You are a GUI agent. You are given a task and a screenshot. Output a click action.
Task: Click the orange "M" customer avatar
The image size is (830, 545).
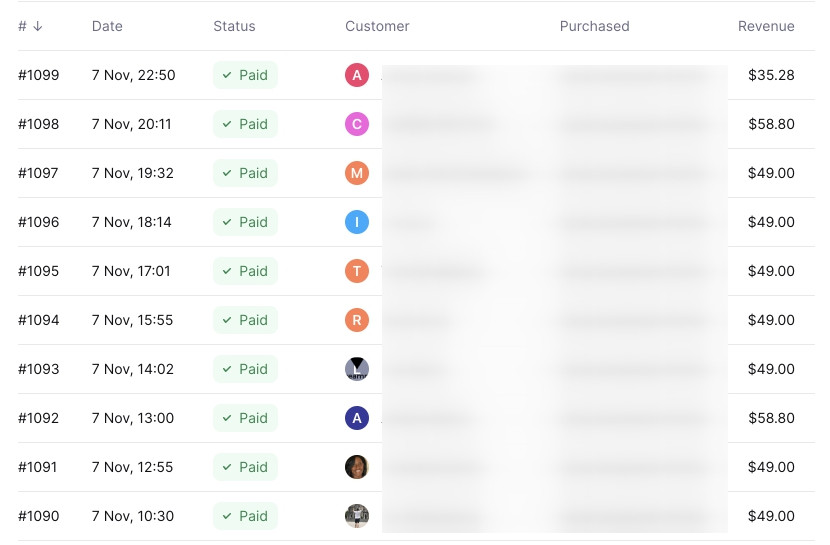357,173
